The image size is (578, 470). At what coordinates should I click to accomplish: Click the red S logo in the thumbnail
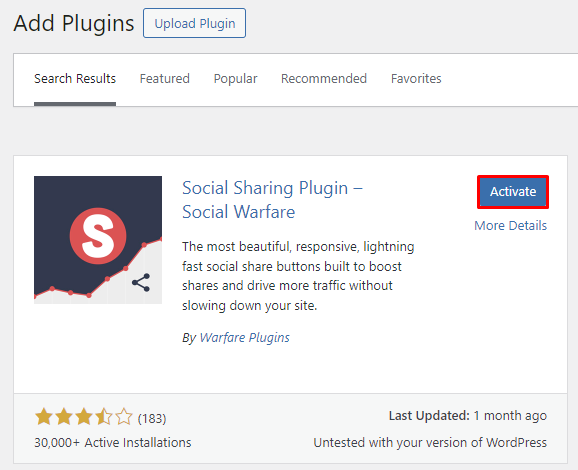pos(98,236)
